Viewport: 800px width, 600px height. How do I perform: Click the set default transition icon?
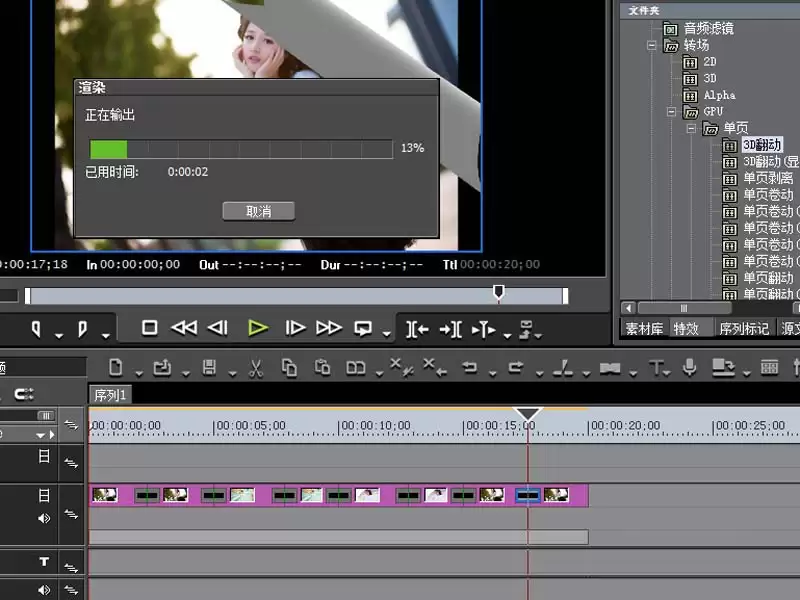tap(610, 368)
